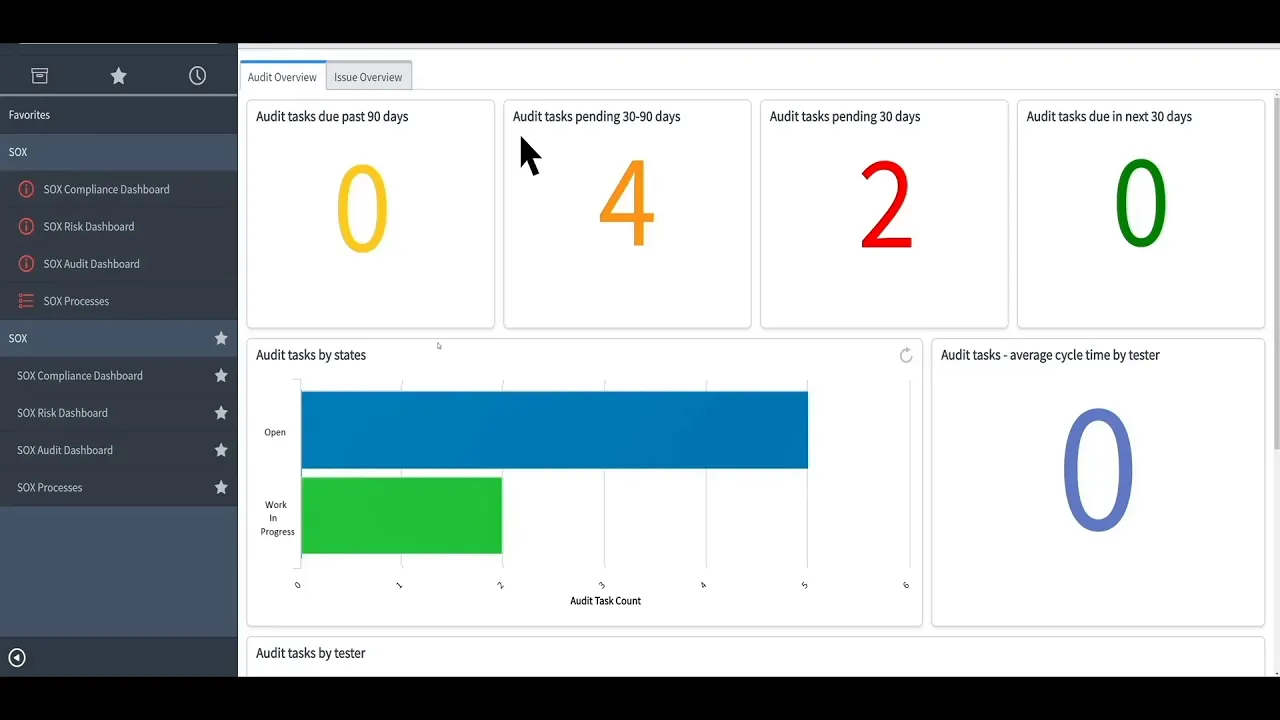The height and width of the screenshot is (720, 1280).
Task: Click the list icon beside SOX Processes favorite
Action: coord(26,301)
